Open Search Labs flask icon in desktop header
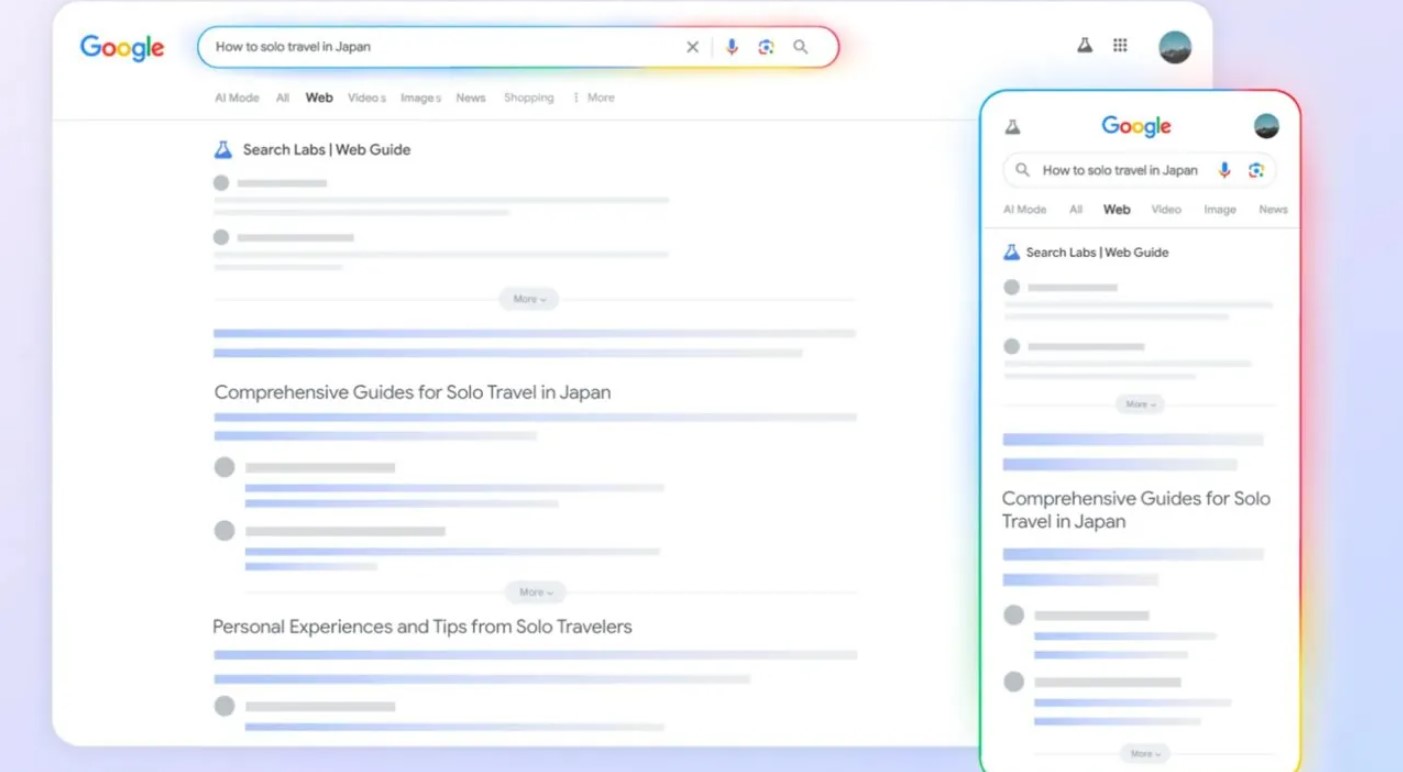Image resolution: width=1403 pixels, height=772 pixels. pyautogui.click(x=1084, y=45)
